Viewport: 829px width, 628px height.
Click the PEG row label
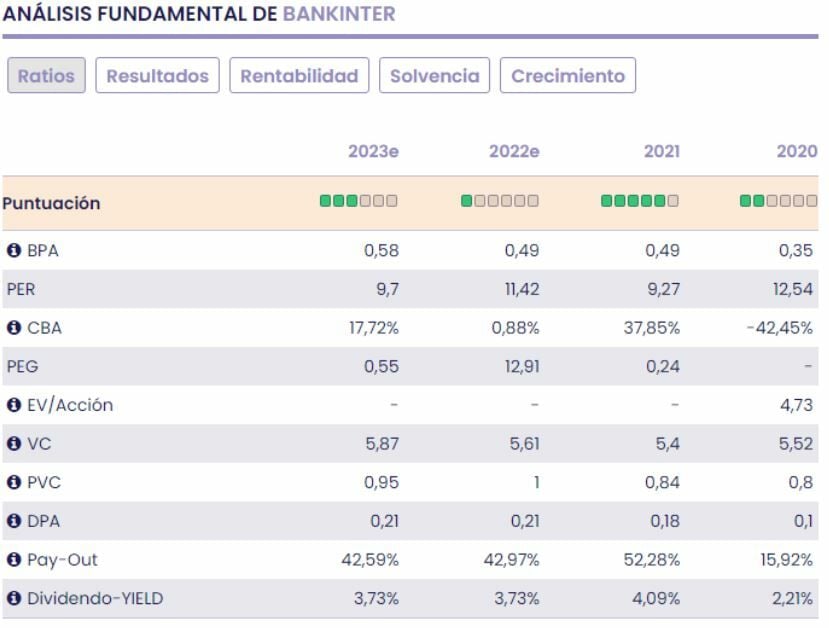22,367
